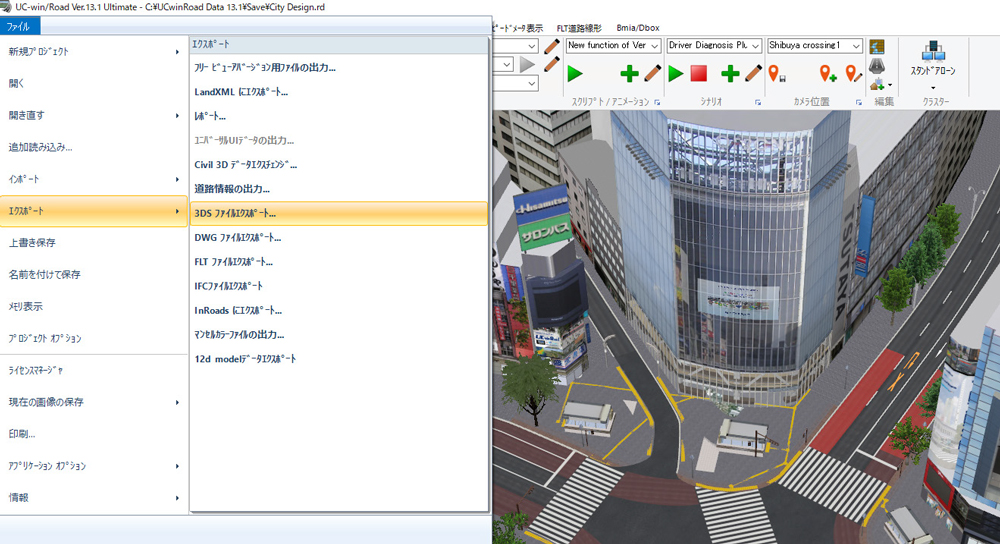1000x544 pixels.
Task: Edit the selected script with pencil icon
Action: (652, 73)
